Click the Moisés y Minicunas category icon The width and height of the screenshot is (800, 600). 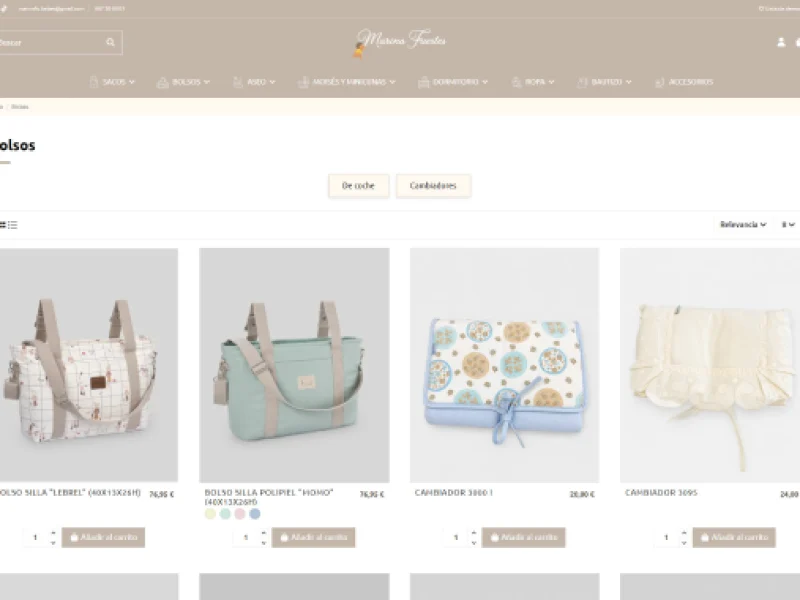(303, 82)
